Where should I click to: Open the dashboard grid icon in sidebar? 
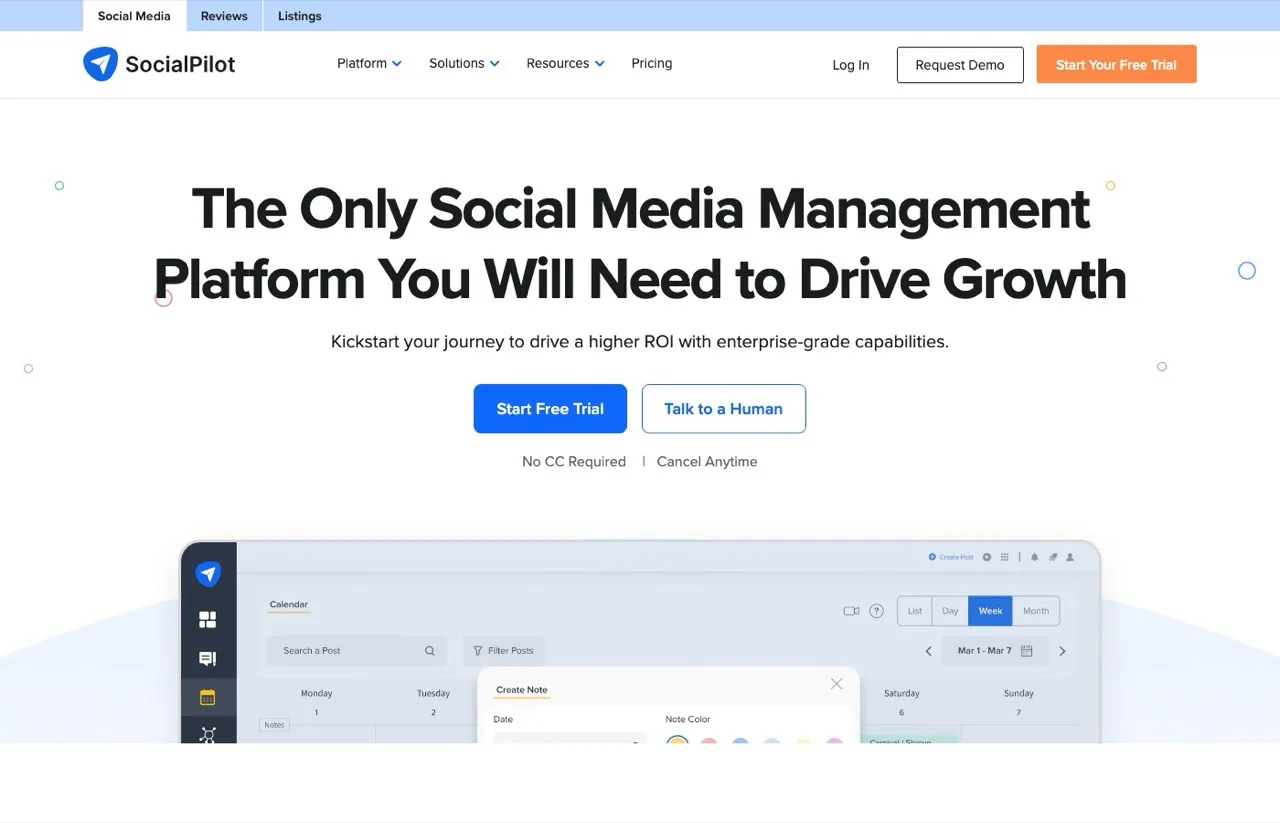point(208,620)
